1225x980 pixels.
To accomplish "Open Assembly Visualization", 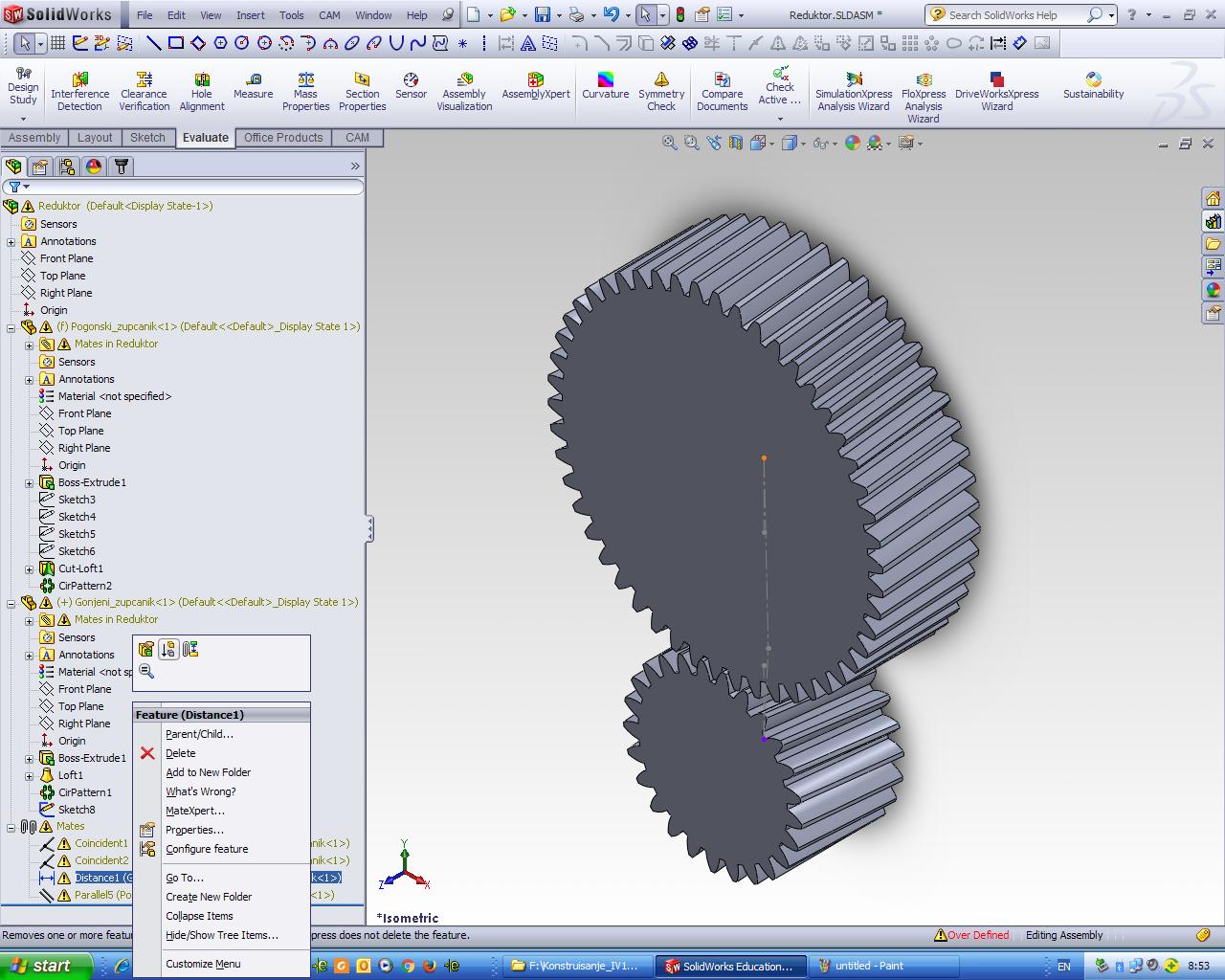I will [464, 92].
